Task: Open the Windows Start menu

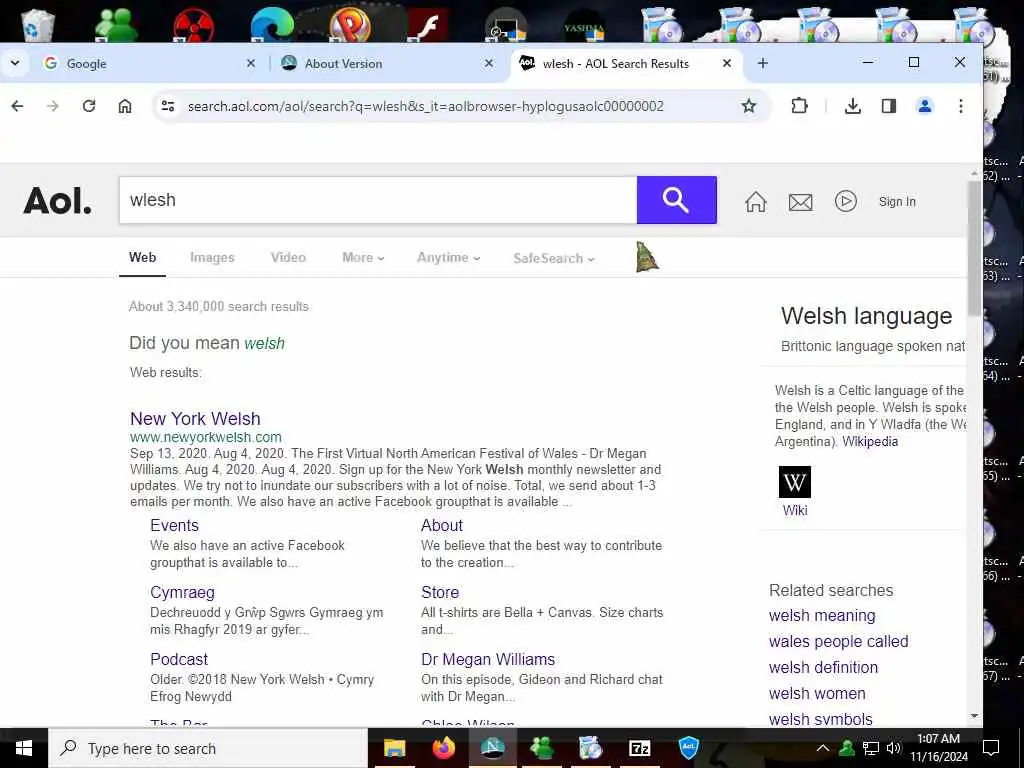Action: [x=24, y=748]
